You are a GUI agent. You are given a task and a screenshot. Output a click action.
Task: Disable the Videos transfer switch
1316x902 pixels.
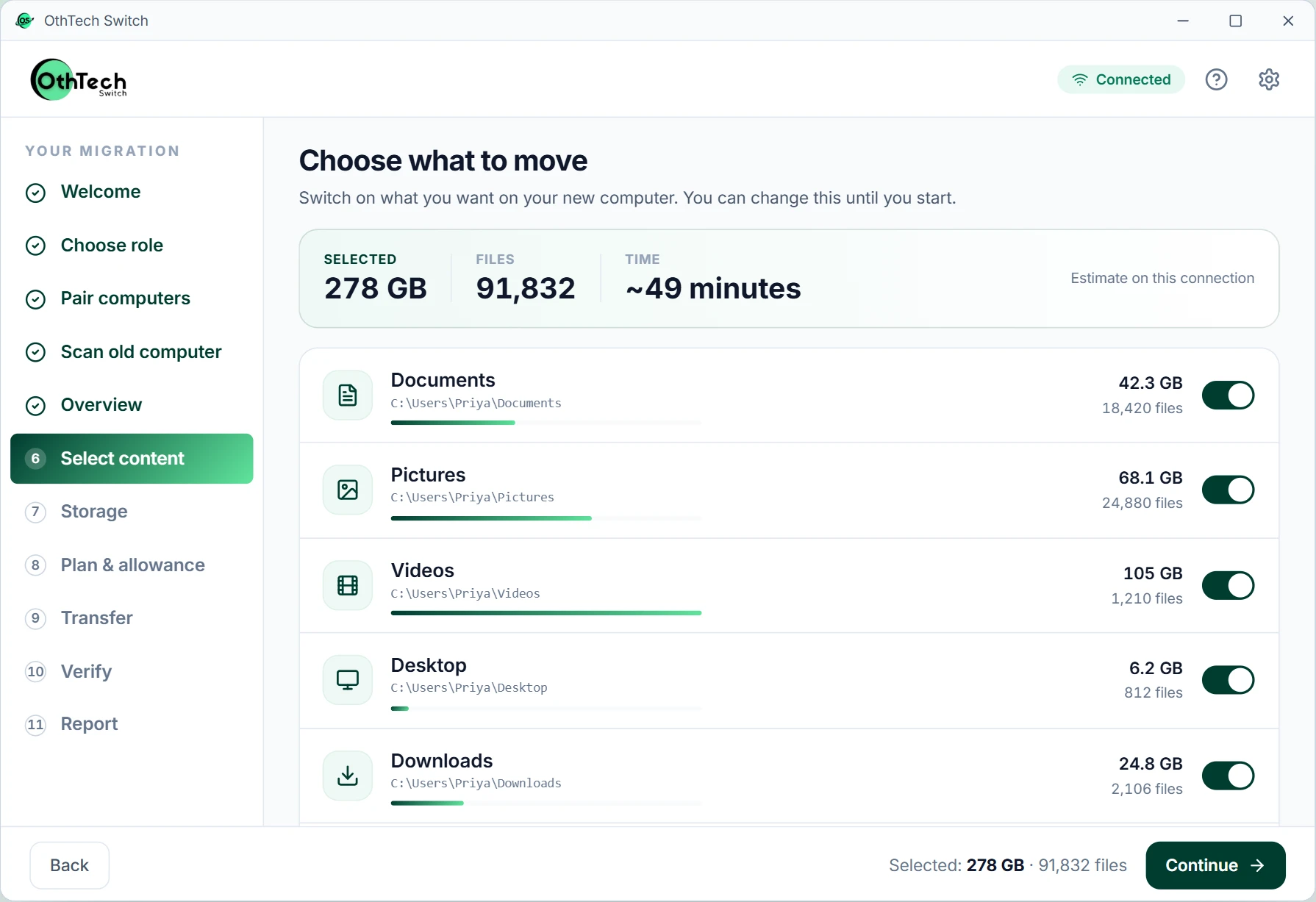click(x=1228, y=586)
